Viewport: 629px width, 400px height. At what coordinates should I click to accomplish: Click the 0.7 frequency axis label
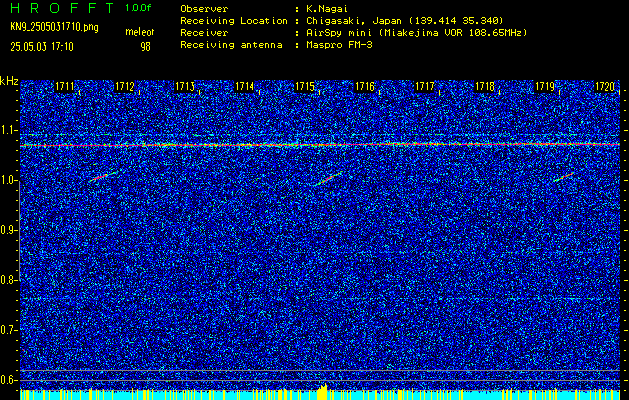pyautogui.click(x=9, y=330)
